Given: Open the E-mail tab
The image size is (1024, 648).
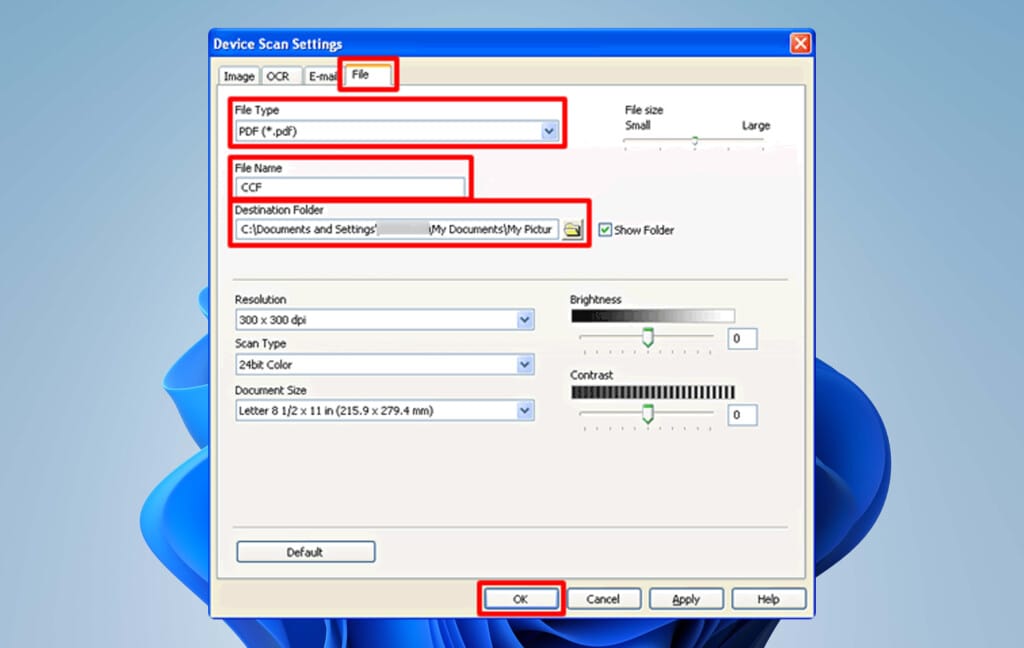Looking at the screenshot, I should (x=321, y=76).
